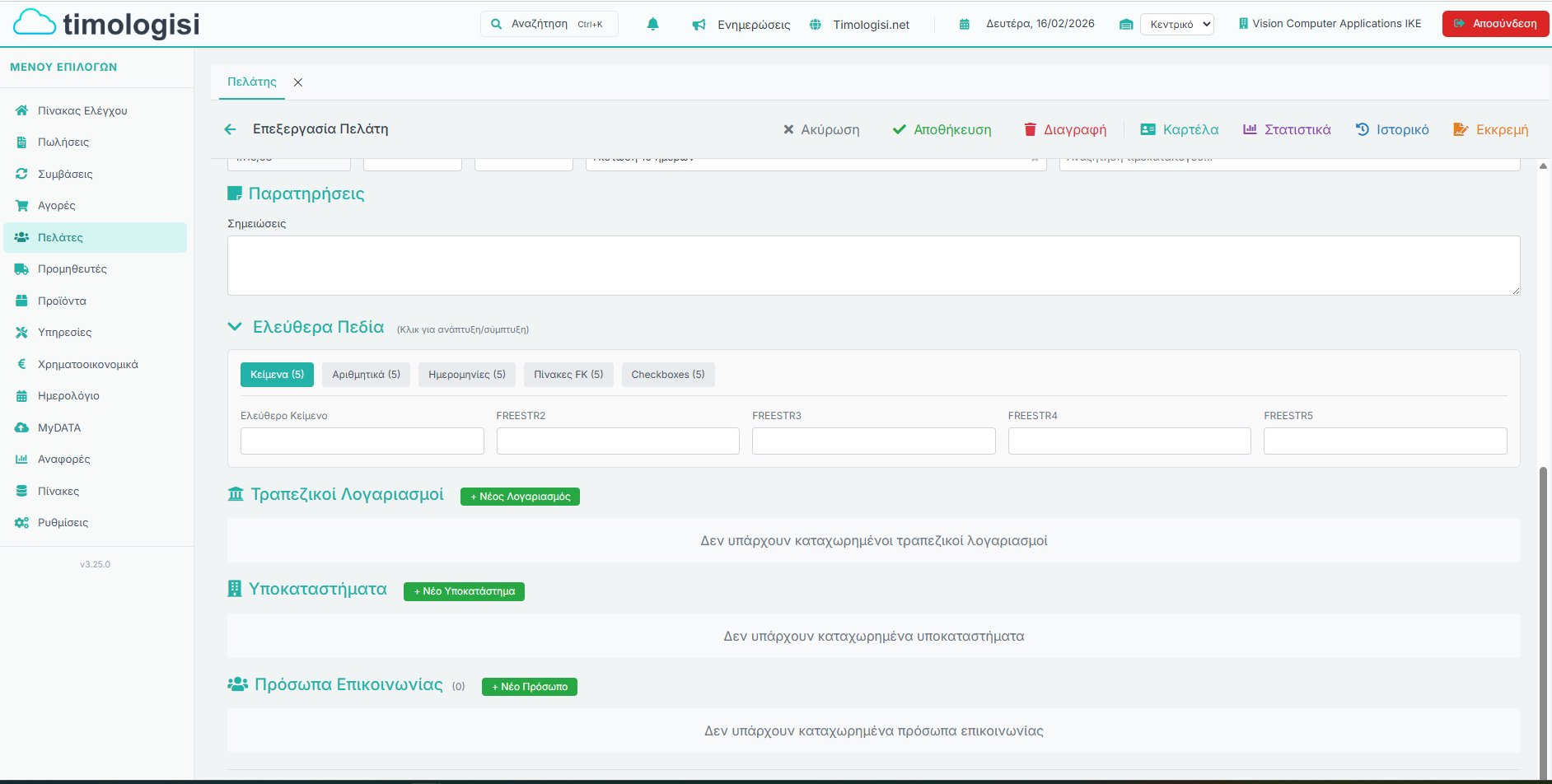Open MyDATA in the sidebar
1552x784 pixels.
59,427
